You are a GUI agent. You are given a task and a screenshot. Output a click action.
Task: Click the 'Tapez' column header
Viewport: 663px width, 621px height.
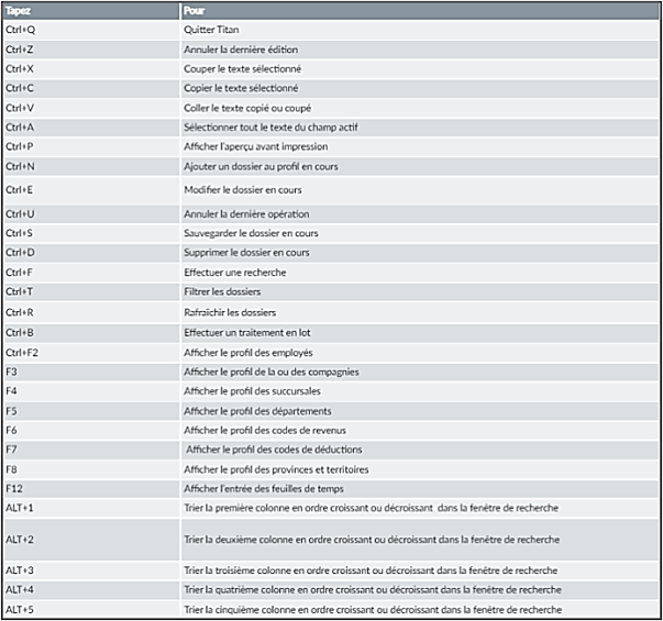[x=91, y=11]
